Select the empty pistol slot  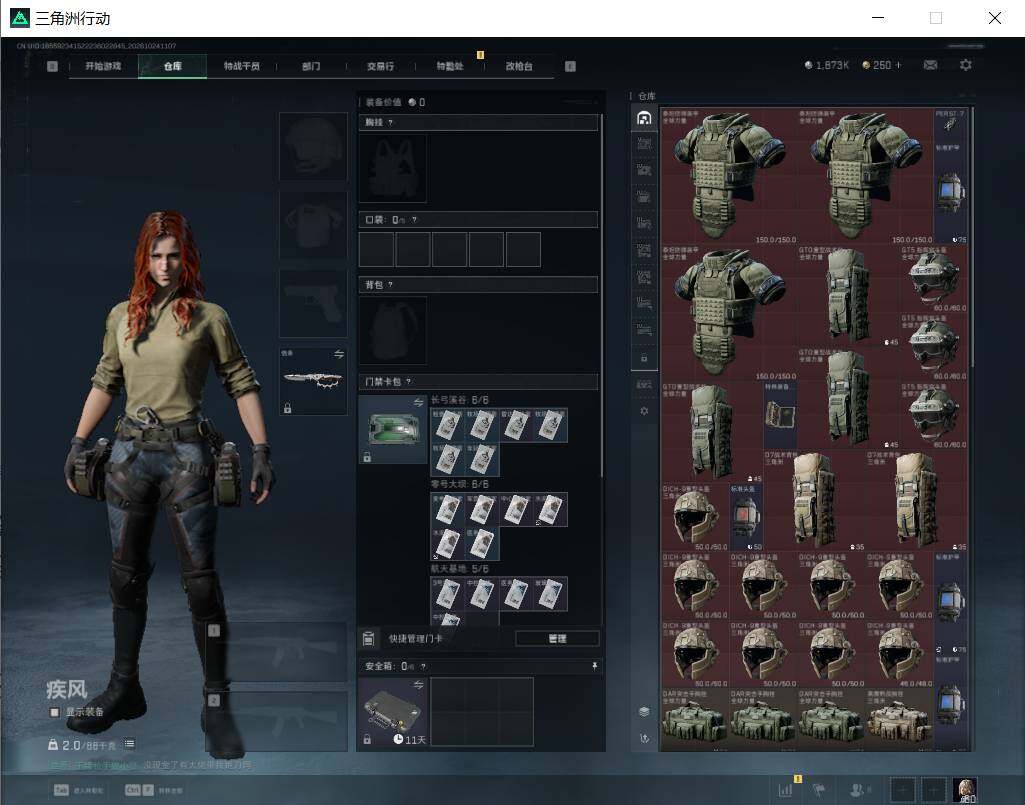(x=313, y=303)
